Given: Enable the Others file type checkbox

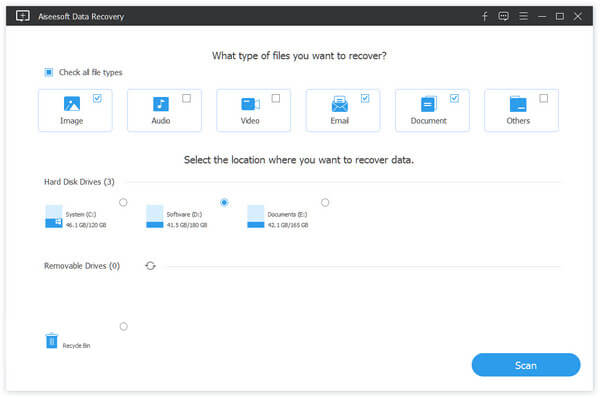Looking at the screenshot, I should 543,98.
